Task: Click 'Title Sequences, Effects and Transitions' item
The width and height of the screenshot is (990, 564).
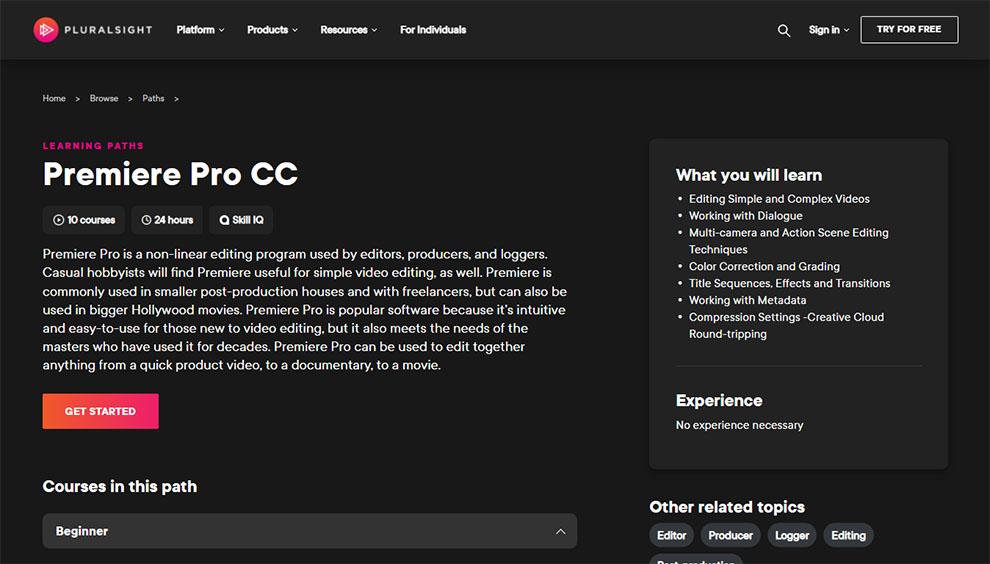Action: pos(789,284)
